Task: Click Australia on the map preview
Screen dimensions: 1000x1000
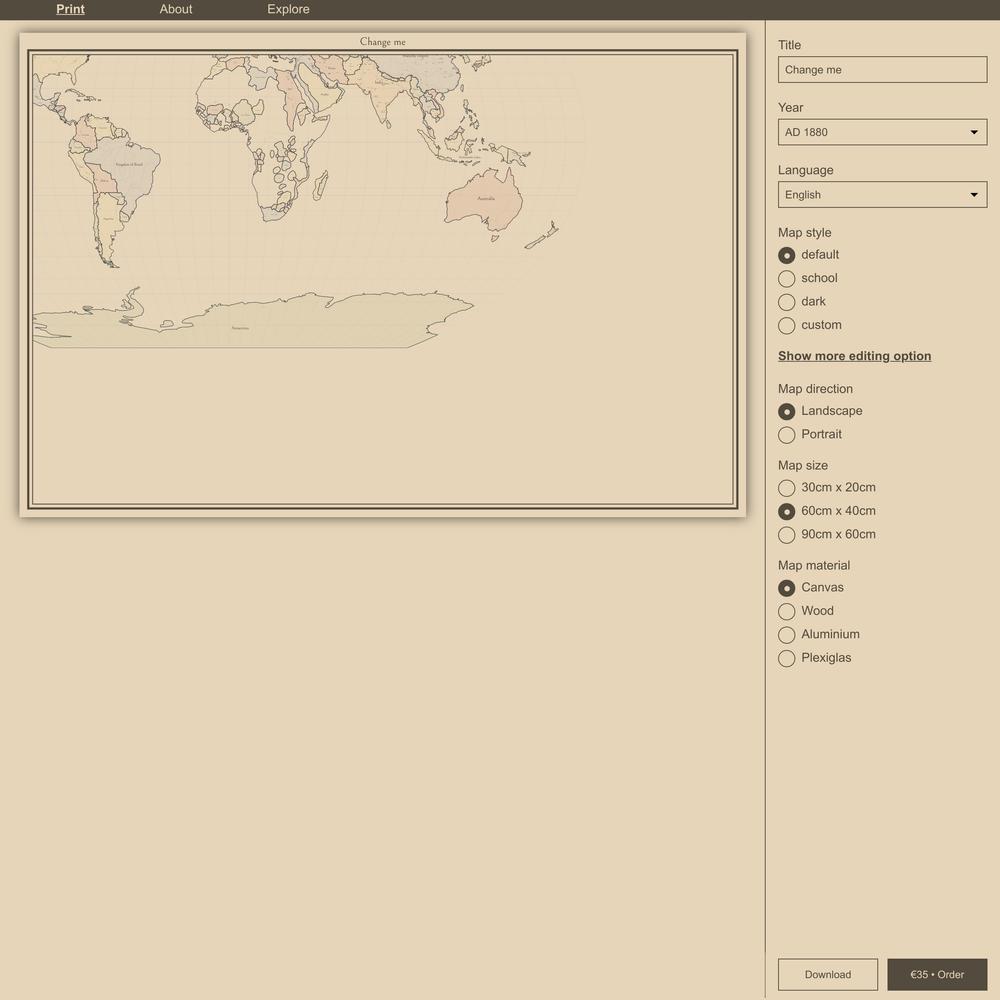Action: point(483,201)
